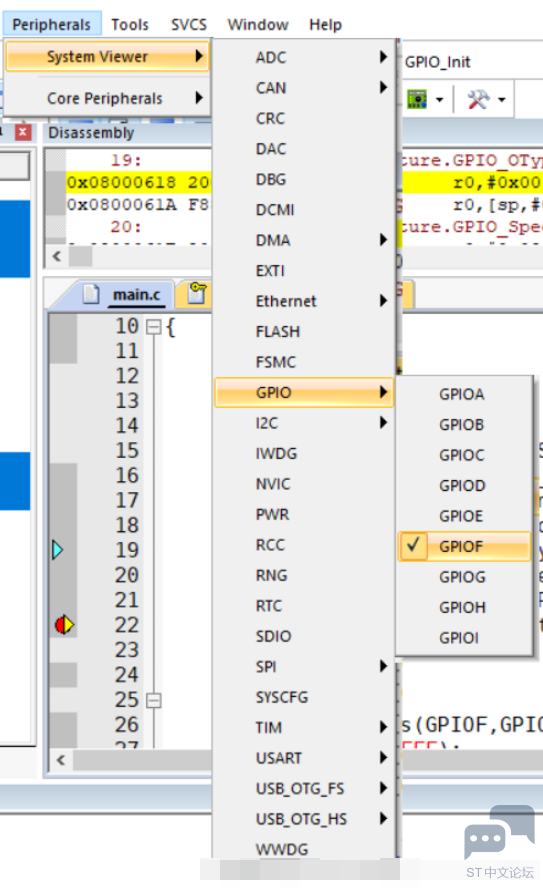Click the chat bubble forum icon
The width and height of the screenshot is (543, 888).
pyautogui.click(x=499, y=832)
